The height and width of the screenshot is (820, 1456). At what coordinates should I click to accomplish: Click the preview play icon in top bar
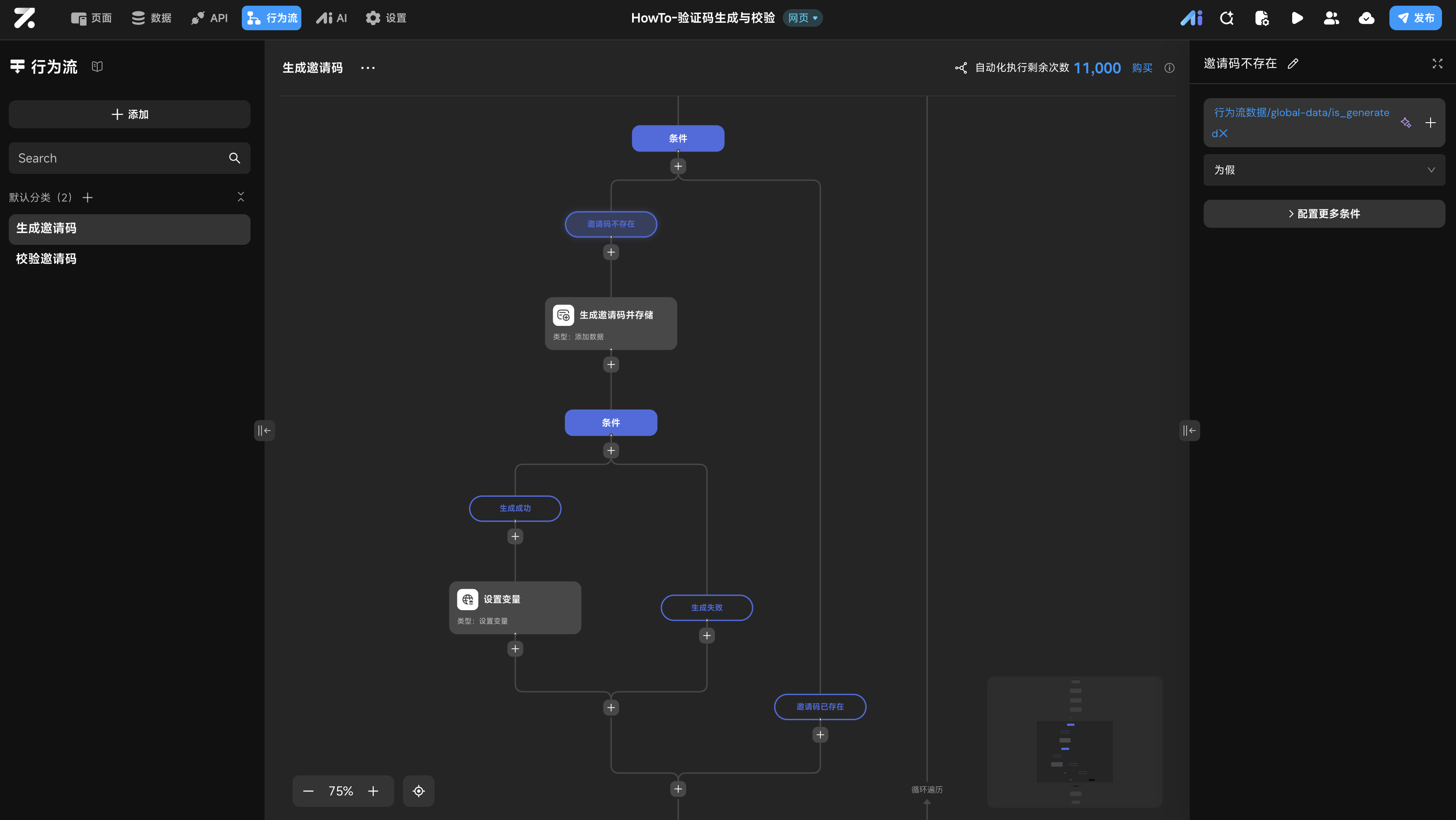tap(1297, 18)
